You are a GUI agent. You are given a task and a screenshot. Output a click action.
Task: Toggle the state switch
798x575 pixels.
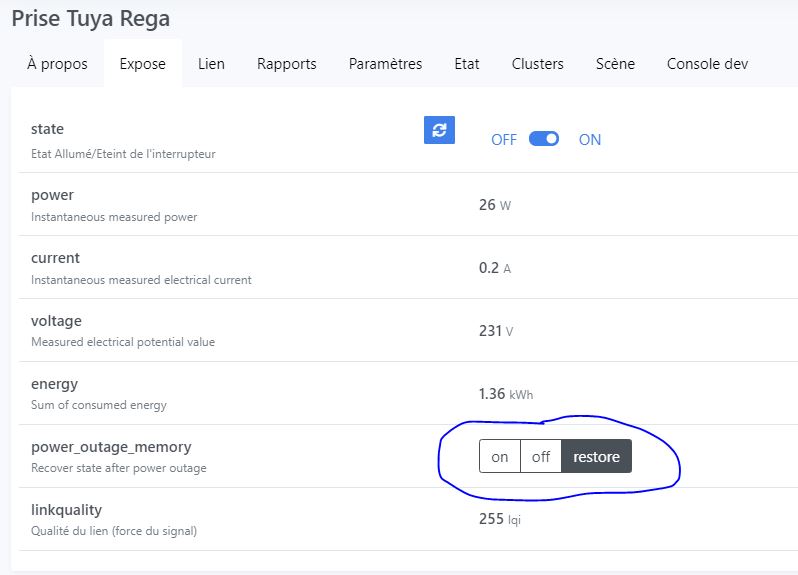544,139
